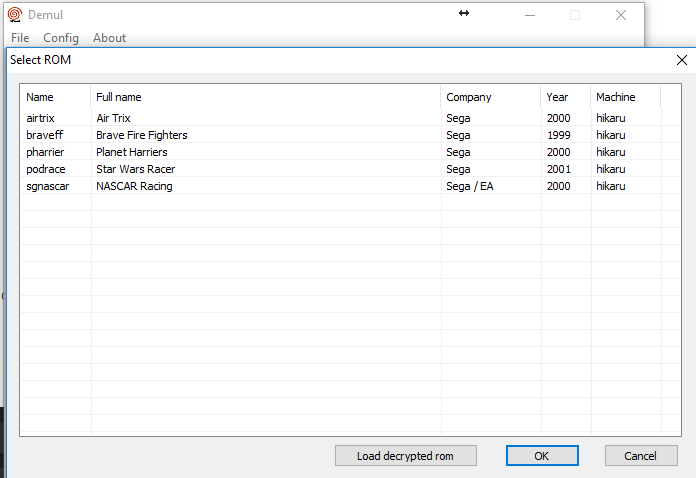Image resolution: width=696 pixels, height=478 pixels.
Task: Sort list by Machine column header
Action: pos(625,97)
